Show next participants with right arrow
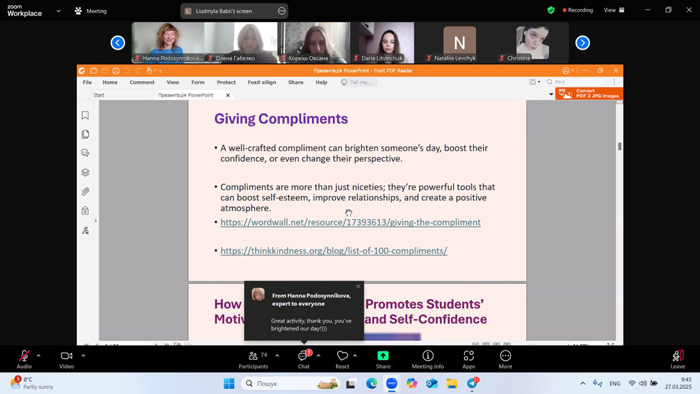The image size is (700, 394). (583, 43)
